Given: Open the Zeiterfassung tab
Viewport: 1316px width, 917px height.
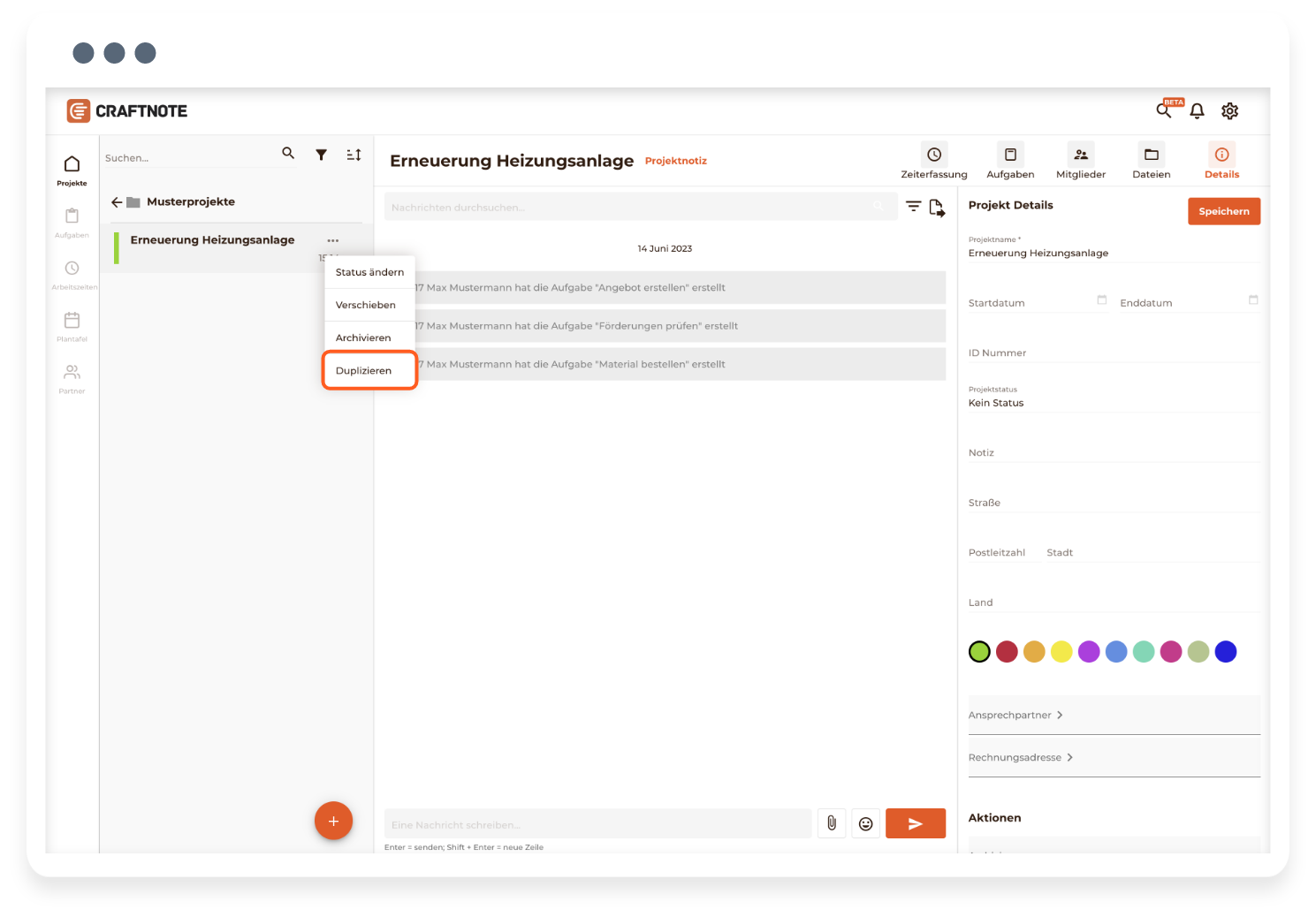Looking at the screenshot, I should tap(933, 161).
